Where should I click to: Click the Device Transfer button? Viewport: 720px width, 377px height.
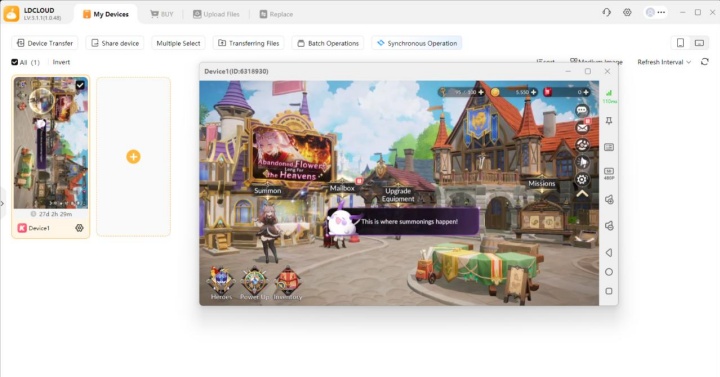pos(45,43)
